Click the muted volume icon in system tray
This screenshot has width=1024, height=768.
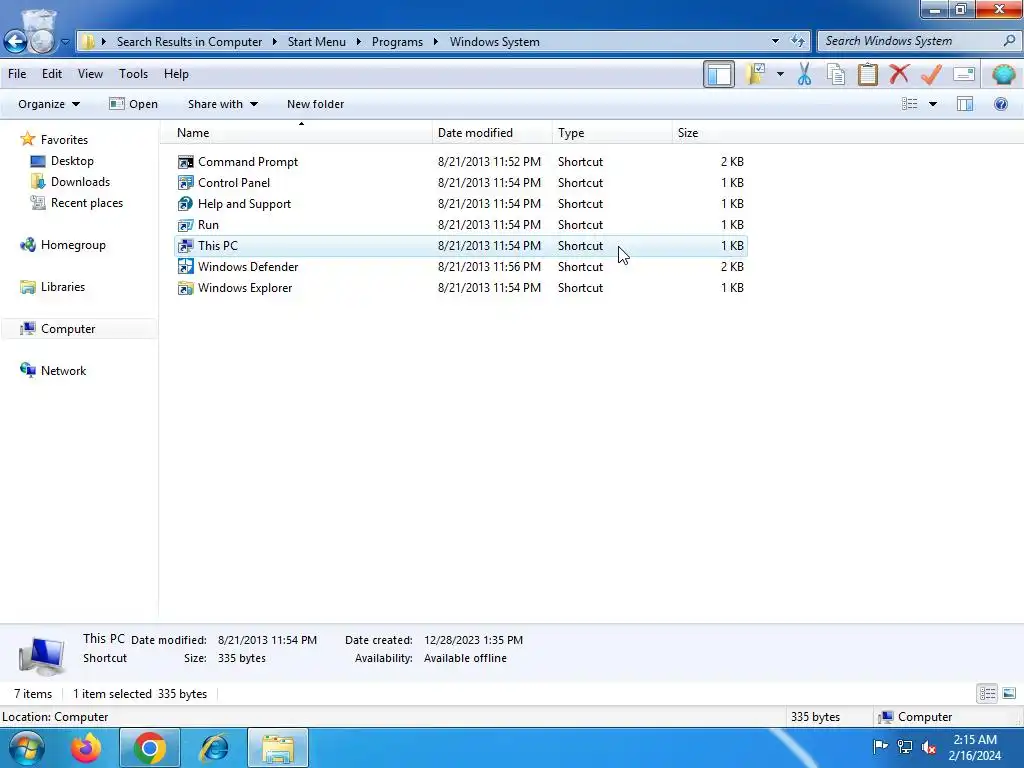pyautogui.click(x=928, y=747)
